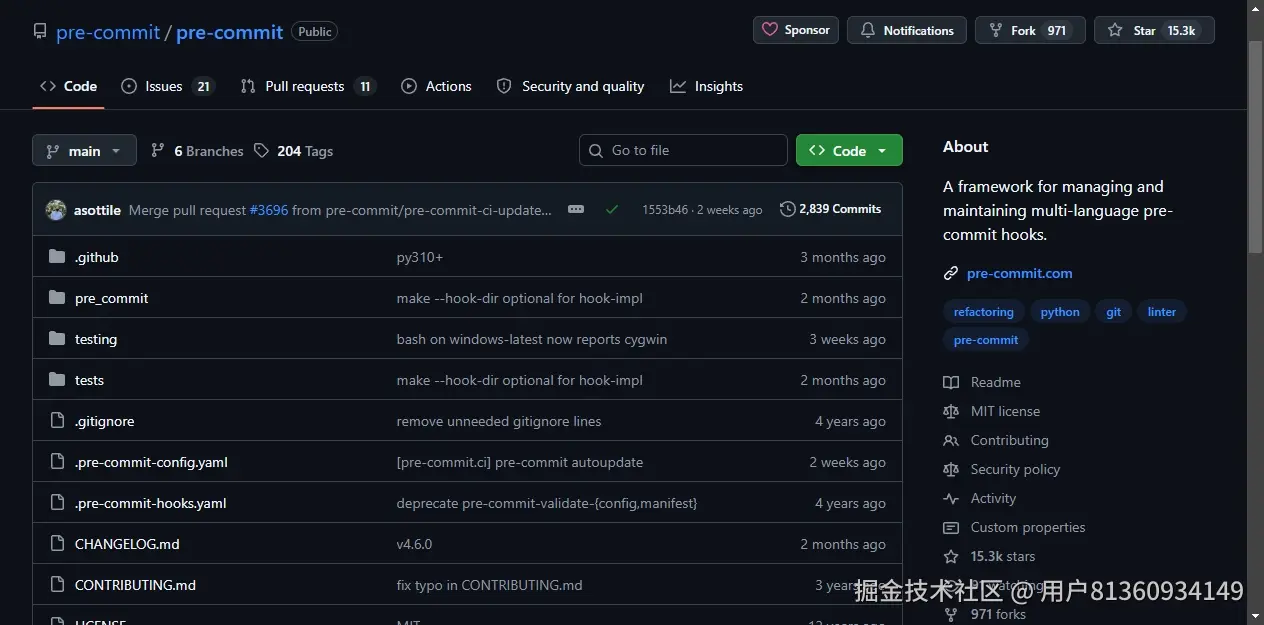Open .pre-commit-hooks.yaml file

(150, 503)
